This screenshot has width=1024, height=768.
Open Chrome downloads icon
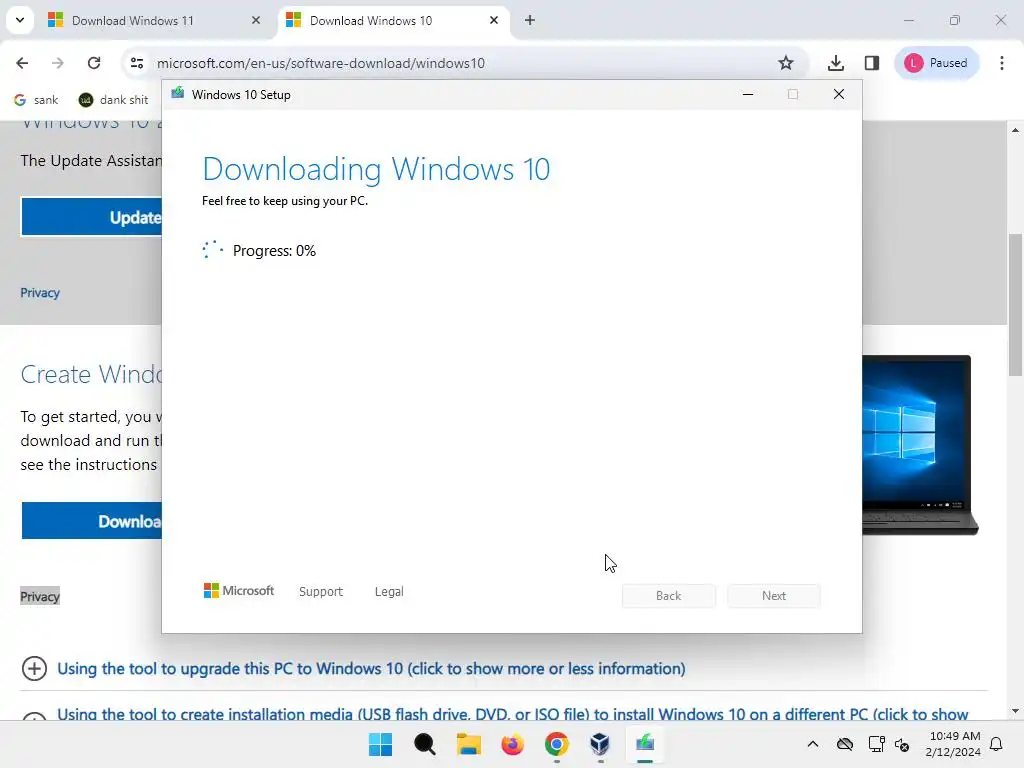click(x=835, y=63)
